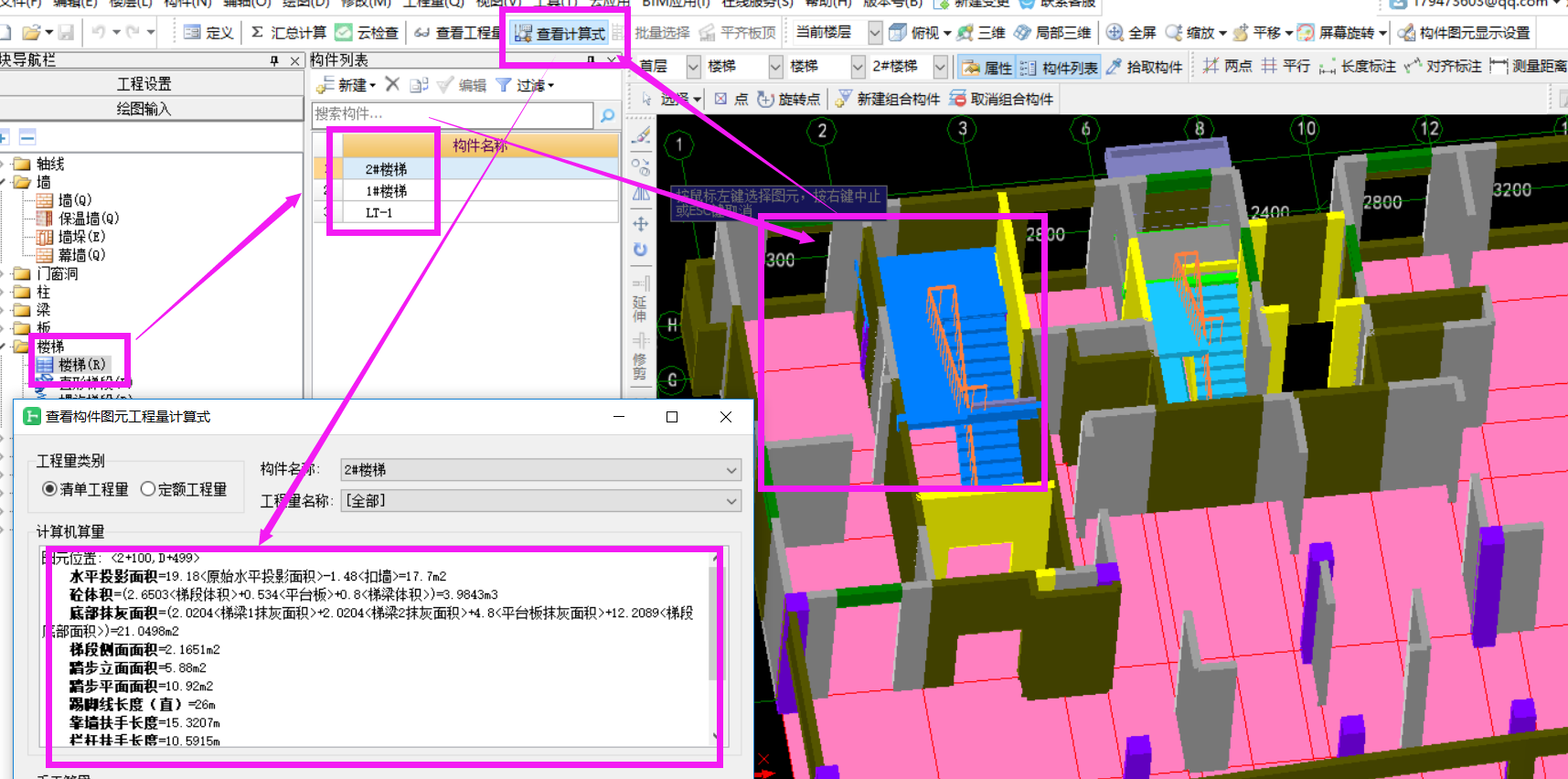
Task: Select 墙(Q) tree item
Action: pos(64,200)
